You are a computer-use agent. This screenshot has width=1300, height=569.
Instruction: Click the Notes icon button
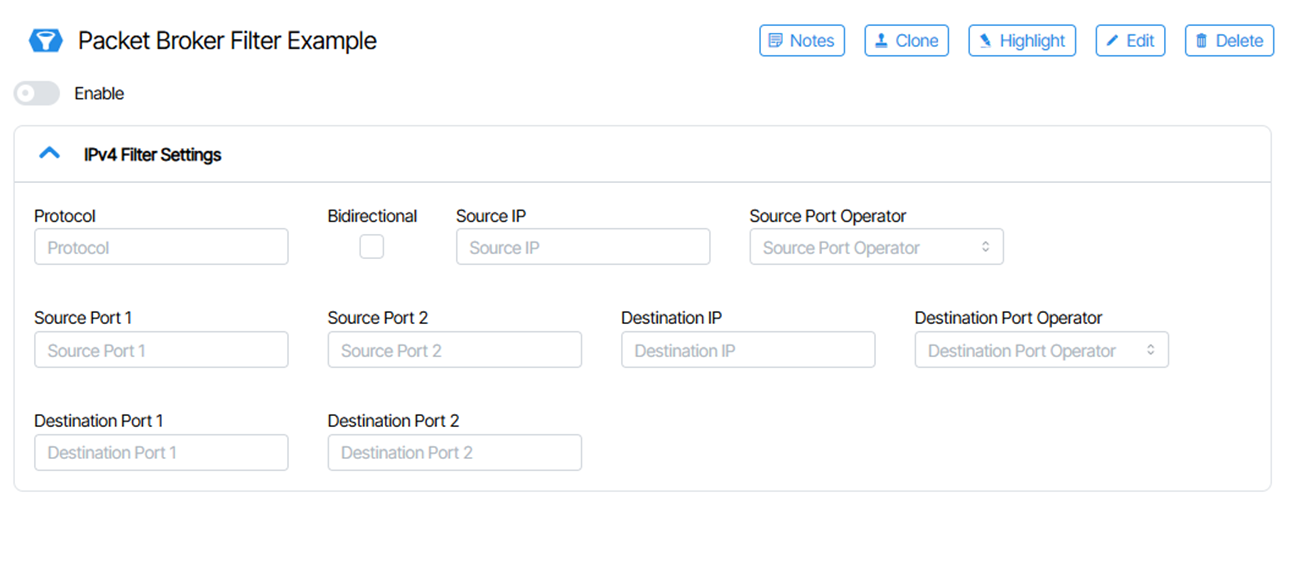(775, 41)
